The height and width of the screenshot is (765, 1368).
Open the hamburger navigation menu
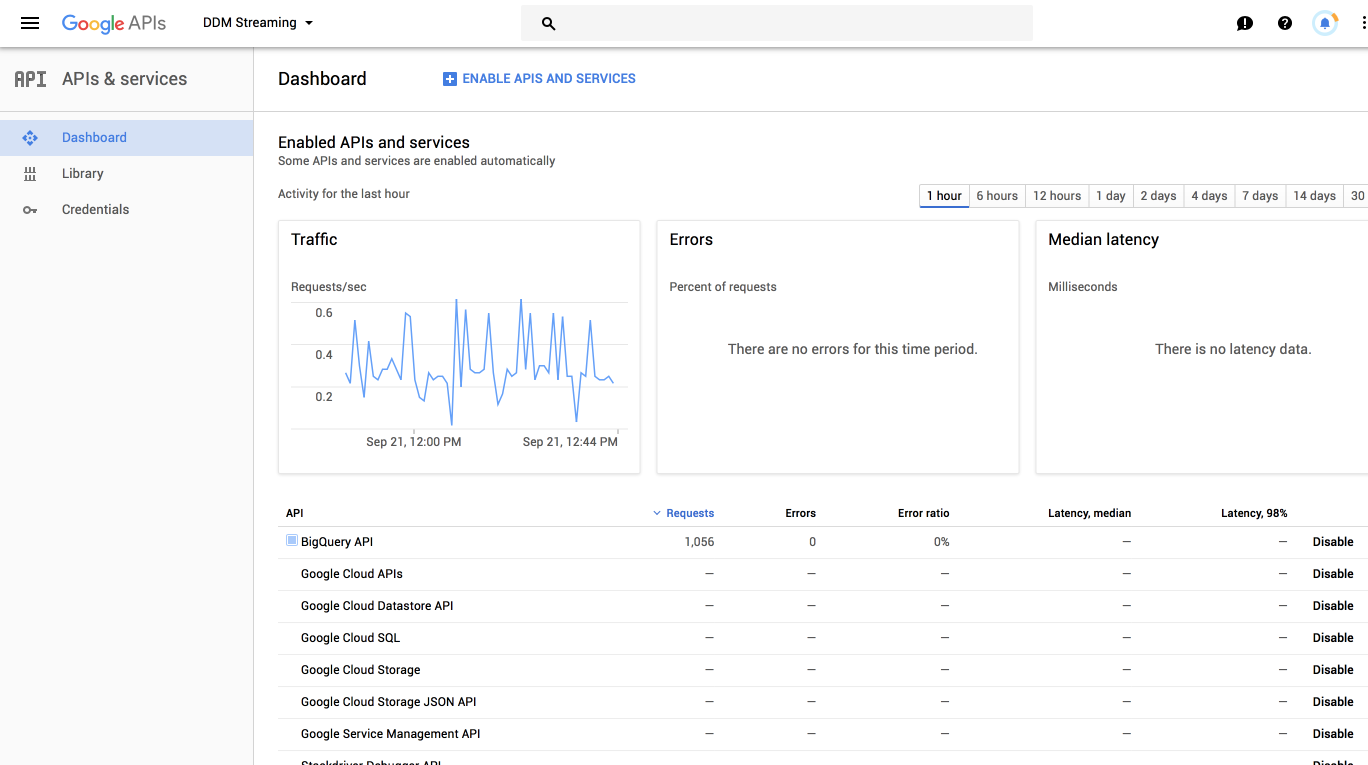tap(30, 23)
